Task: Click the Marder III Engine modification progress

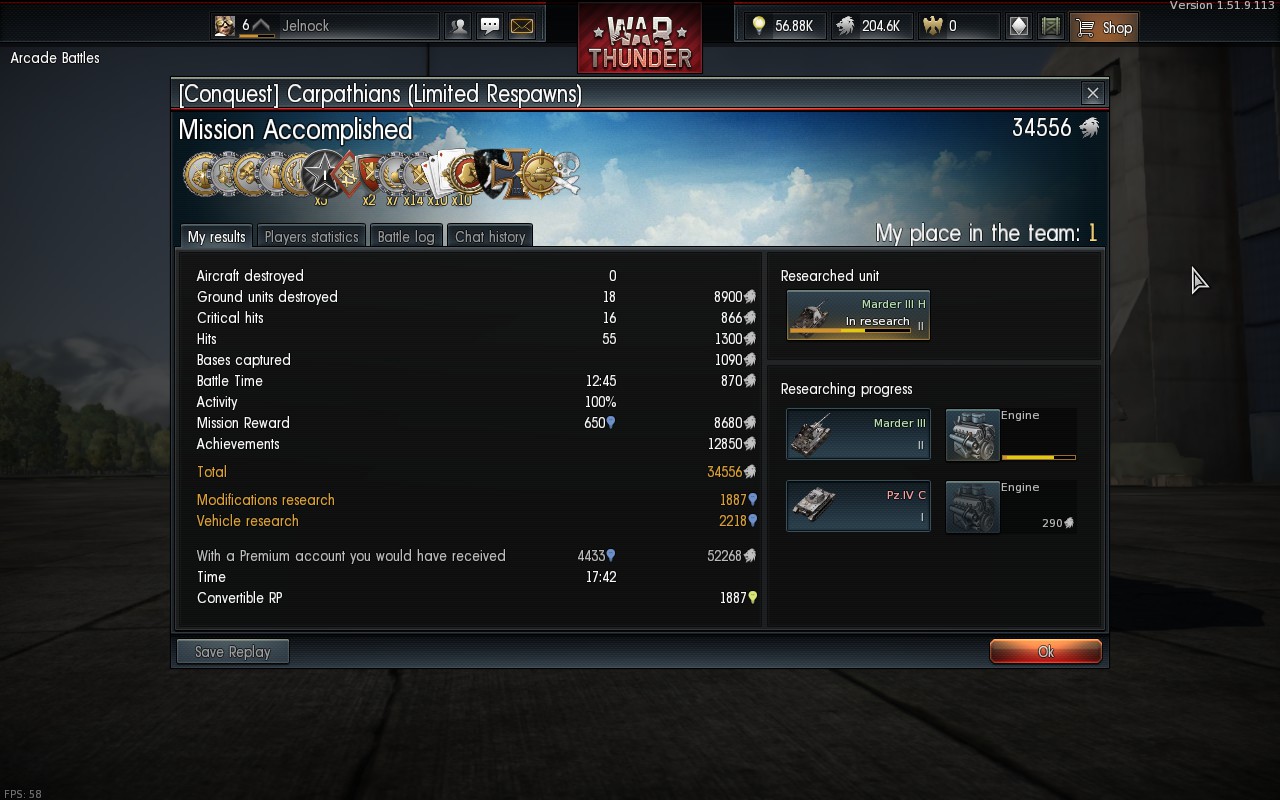Action: point(1011,435)
